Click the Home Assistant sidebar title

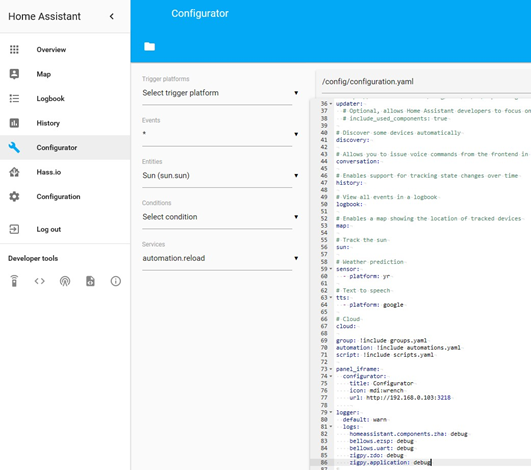44,16
